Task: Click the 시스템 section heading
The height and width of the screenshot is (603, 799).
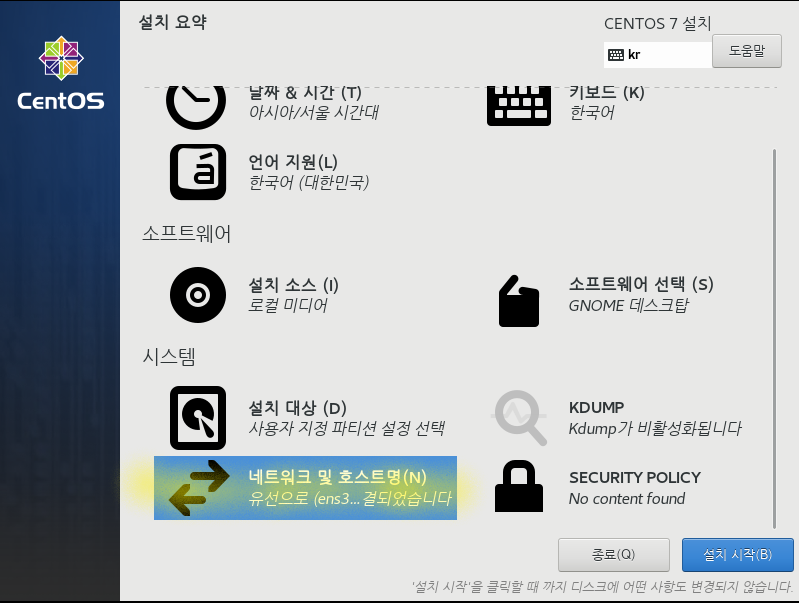Action: click(x=169, y=356)
